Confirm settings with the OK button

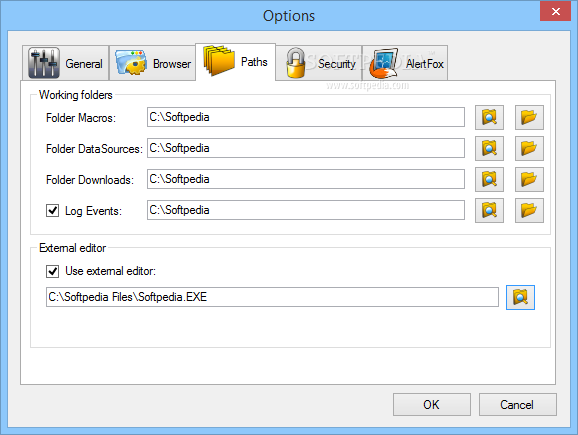point(432,404)
